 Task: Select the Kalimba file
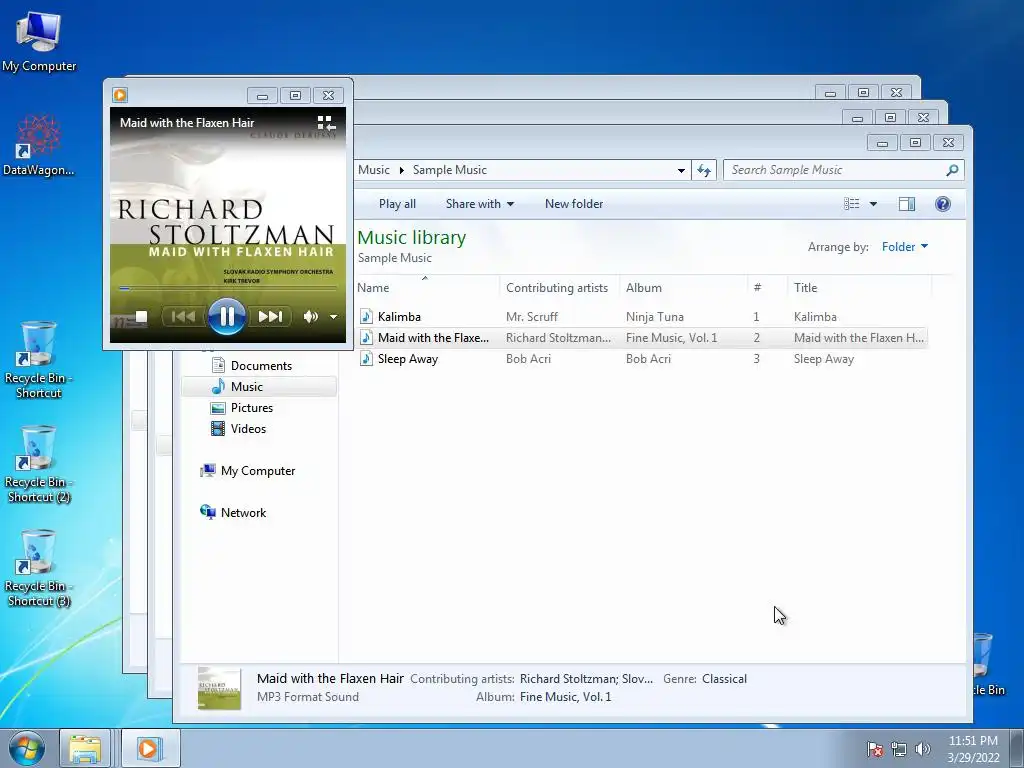click(398, 317)
